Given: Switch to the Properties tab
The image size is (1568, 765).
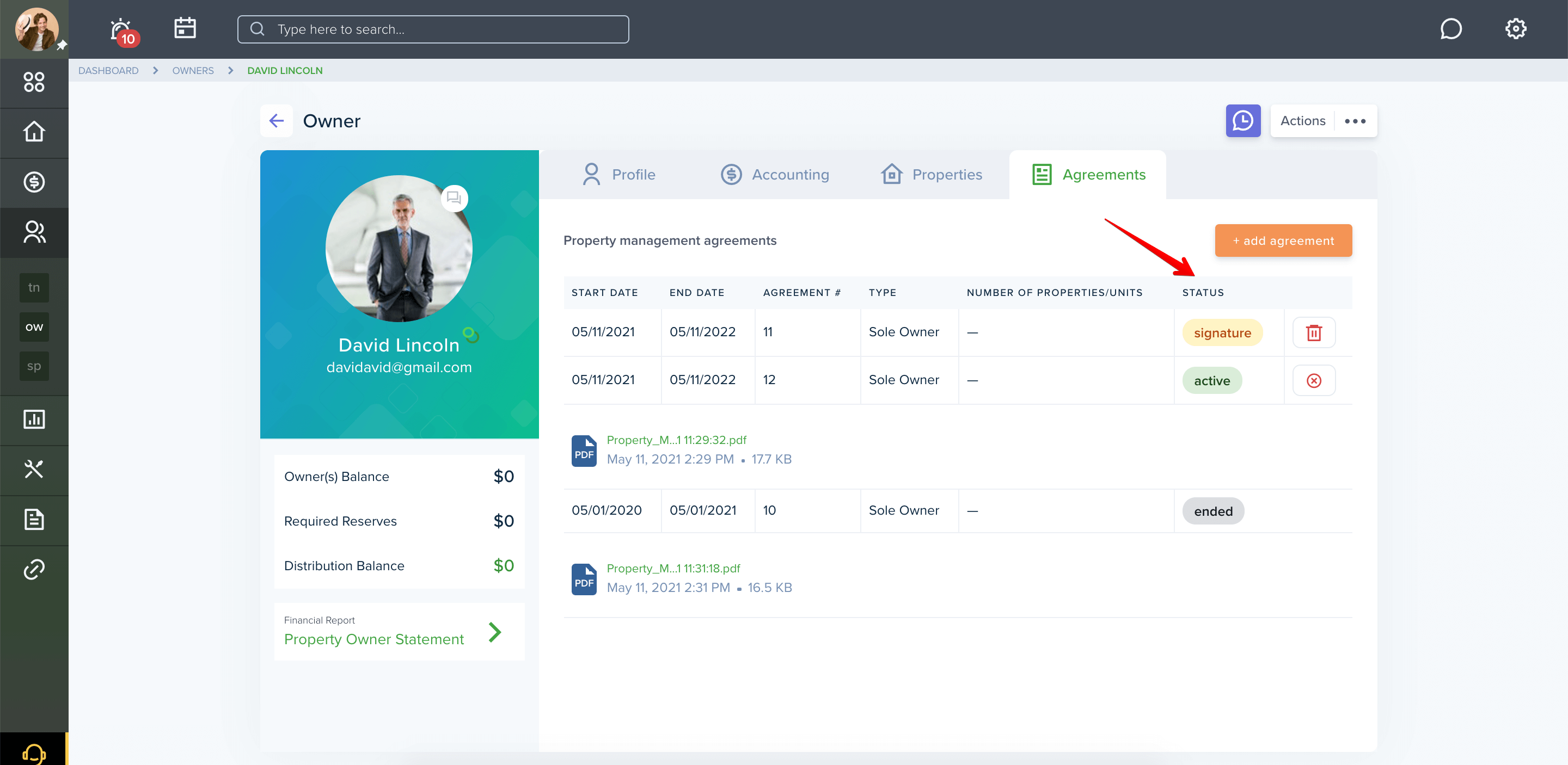Looking at the screenshot, I should pyautogui.click(x=932, y=175).
